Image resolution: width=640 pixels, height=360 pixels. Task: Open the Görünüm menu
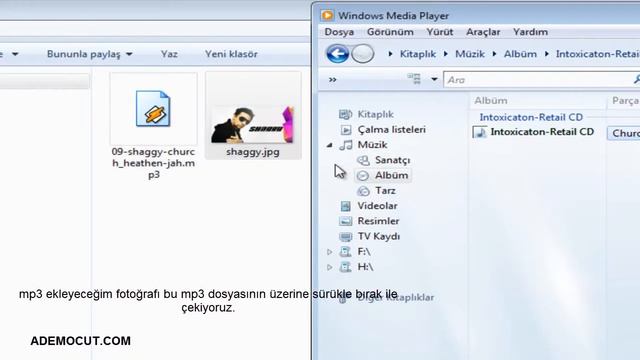390,32
